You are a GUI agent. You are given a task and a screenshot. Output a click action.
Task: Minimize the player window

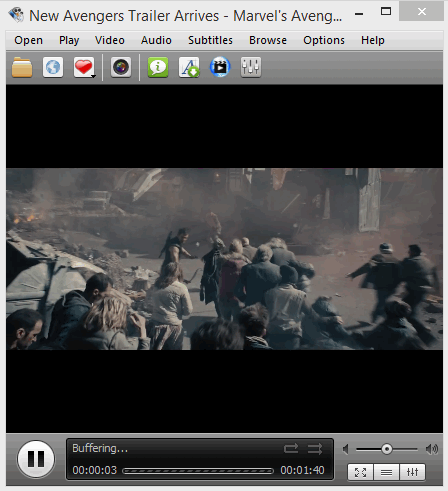359,13
